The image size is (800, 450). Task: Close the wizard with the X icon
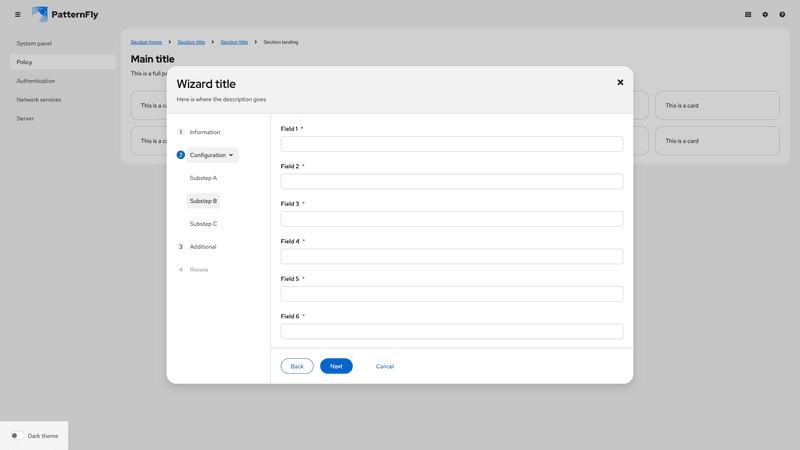click(620, 82)
